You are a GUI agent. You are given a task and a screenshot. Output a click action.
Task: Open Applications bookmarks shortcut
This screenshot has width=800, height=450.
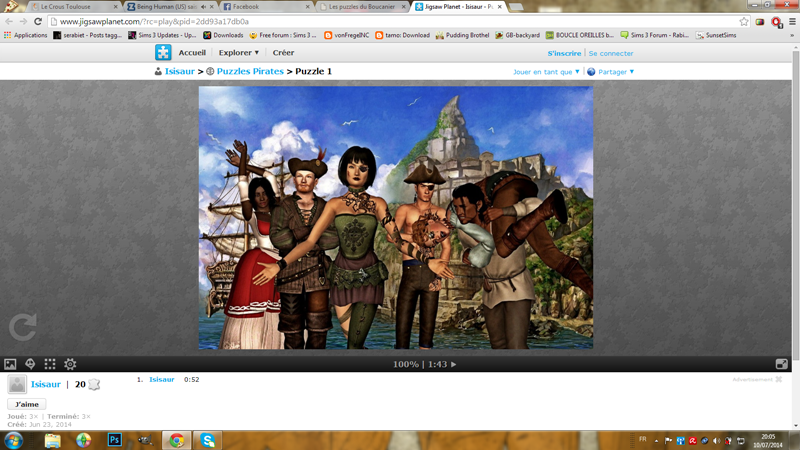[26, 35]
